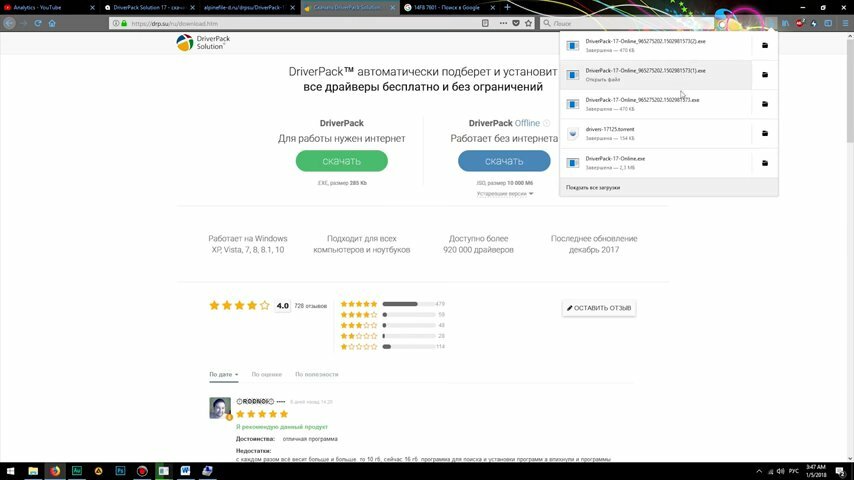Save page to Pocket
The width and height of the screenshot is (854, 480).
[516, 23]
